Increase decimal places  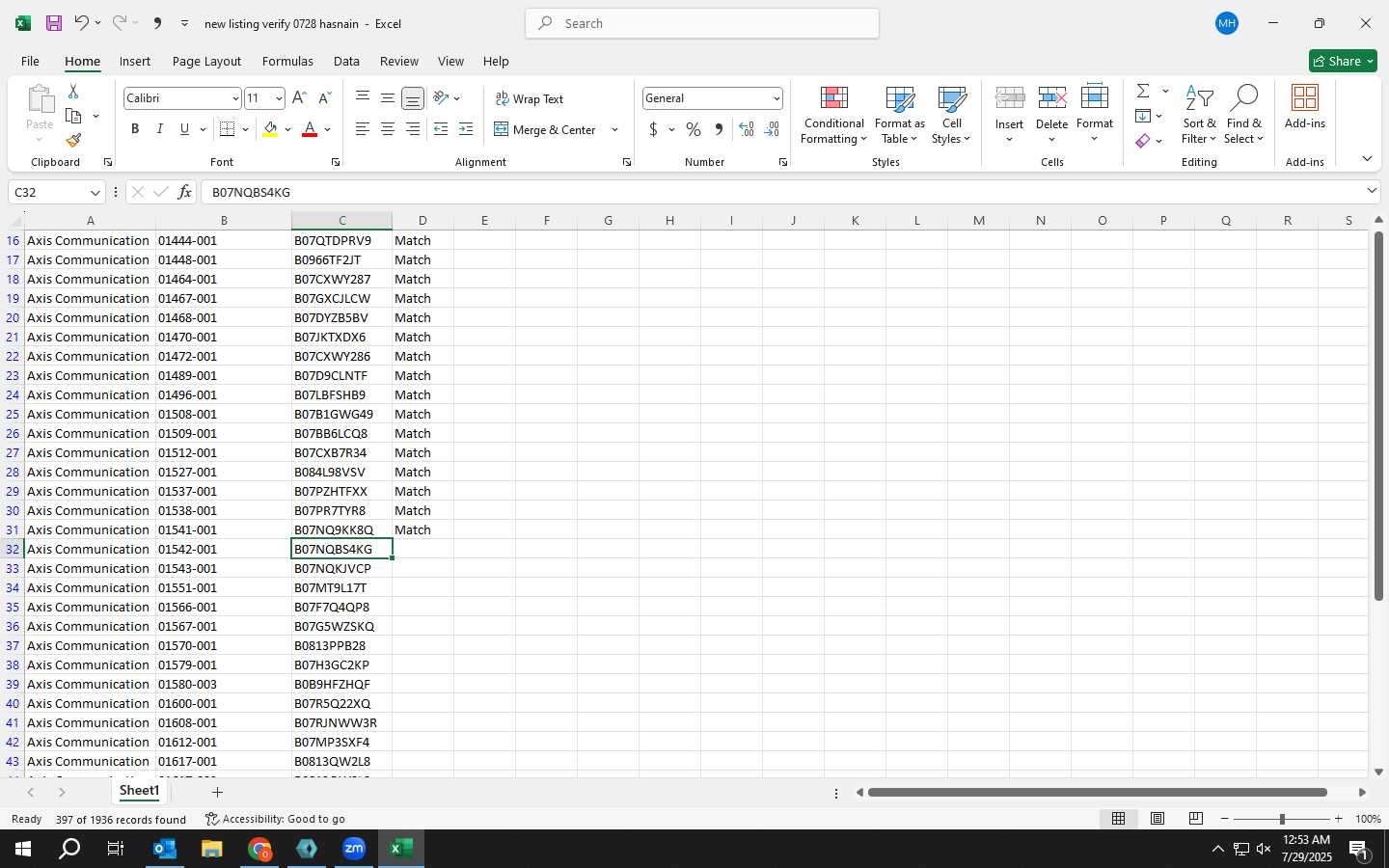point(746,129)
